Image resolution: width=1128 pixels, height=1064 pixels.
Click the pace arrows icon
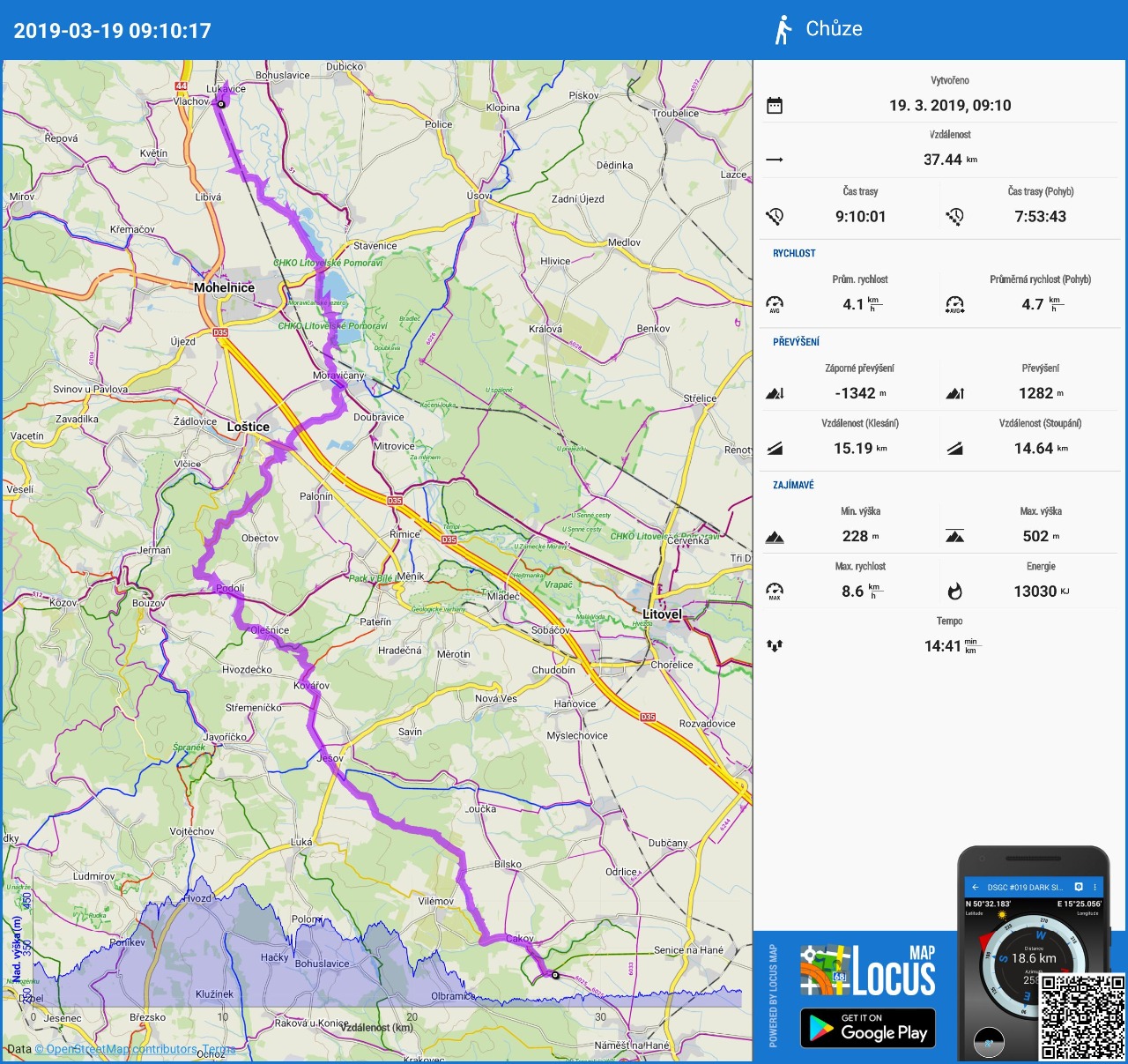(775, 645)
